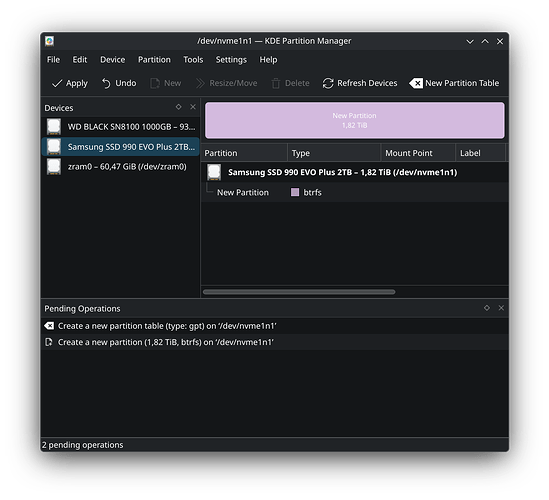This screenshot has height=500, width=549.
Task: Float the Devices panel with diamond icon
Action: coord(179,107)
